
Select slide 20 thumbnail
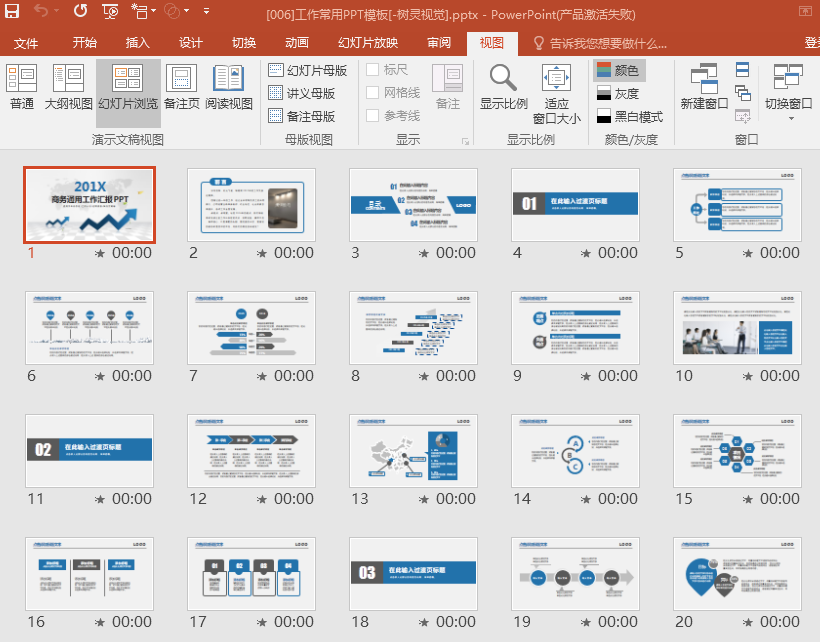pos(737,574)
